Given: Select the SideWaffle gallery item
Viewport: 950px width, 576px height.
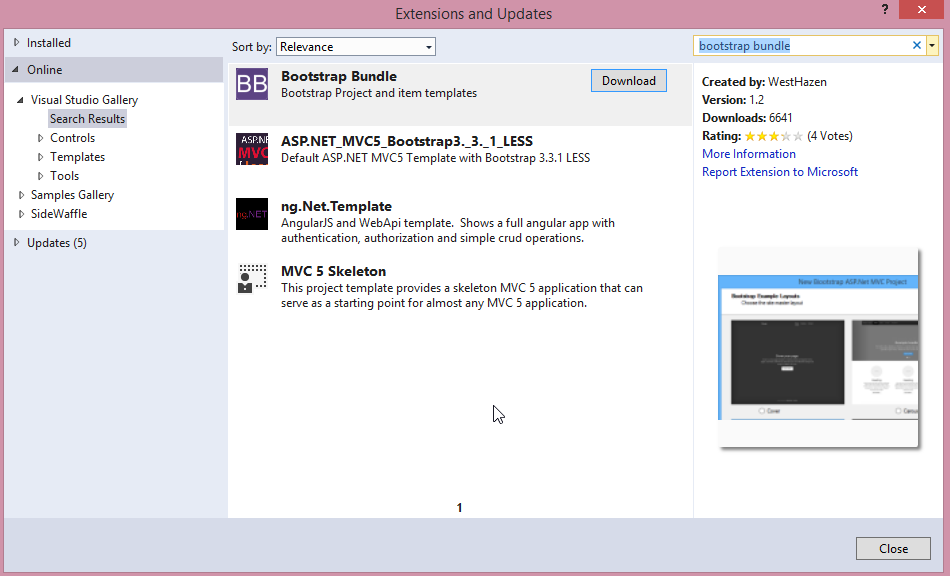Looking at the screenshot, I should pos(59,214).
